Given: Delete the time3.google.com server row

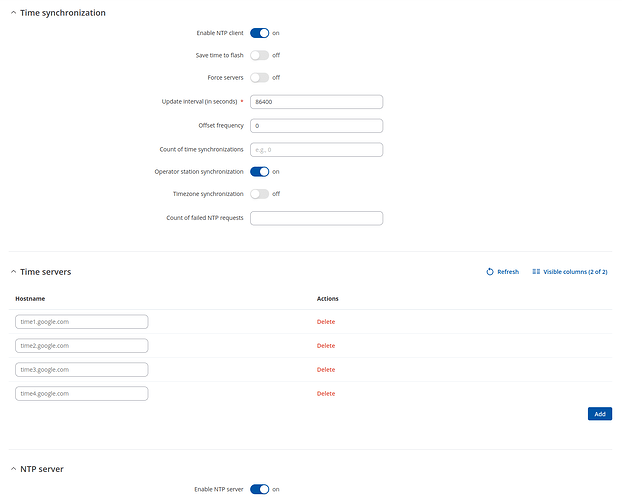Looking at the screenshot, I should tap(326, 370).
